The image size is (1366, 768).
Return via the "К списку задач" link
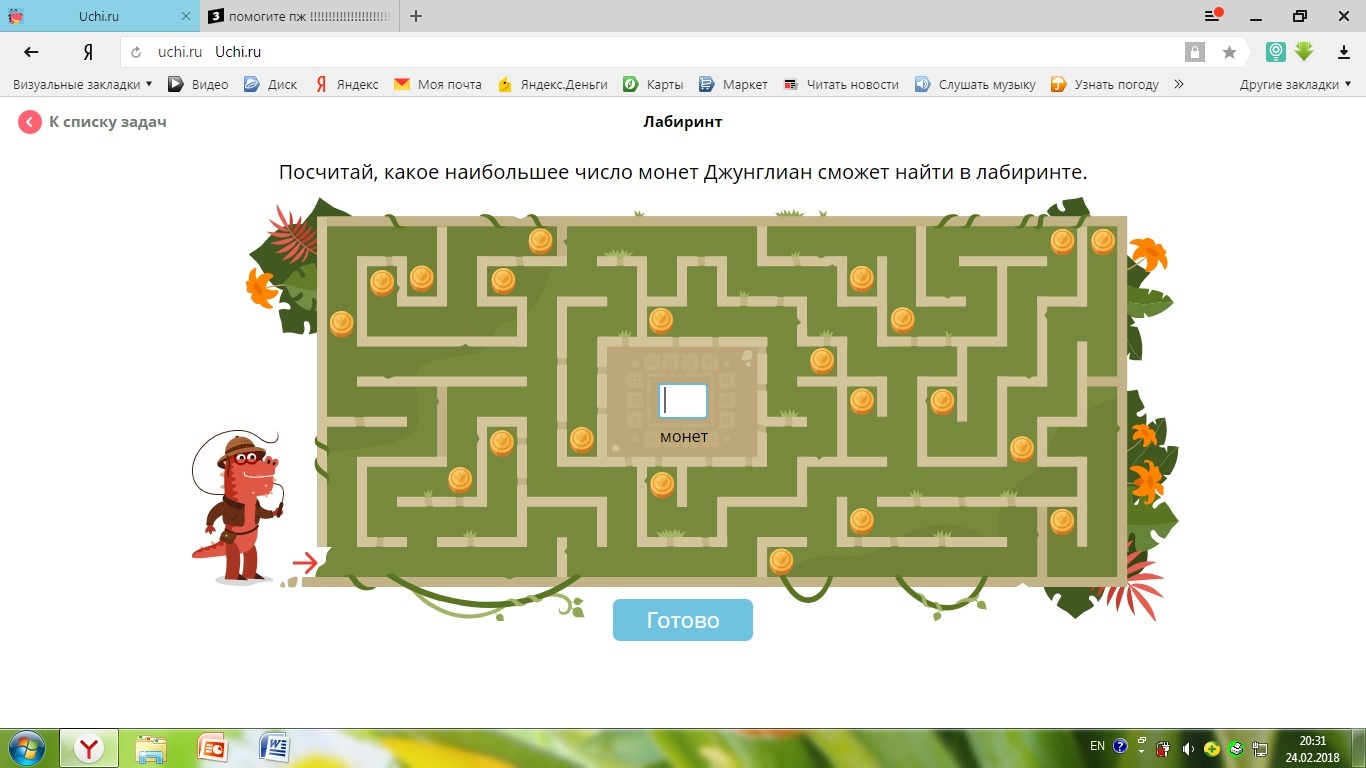click(x=93, y=122)
